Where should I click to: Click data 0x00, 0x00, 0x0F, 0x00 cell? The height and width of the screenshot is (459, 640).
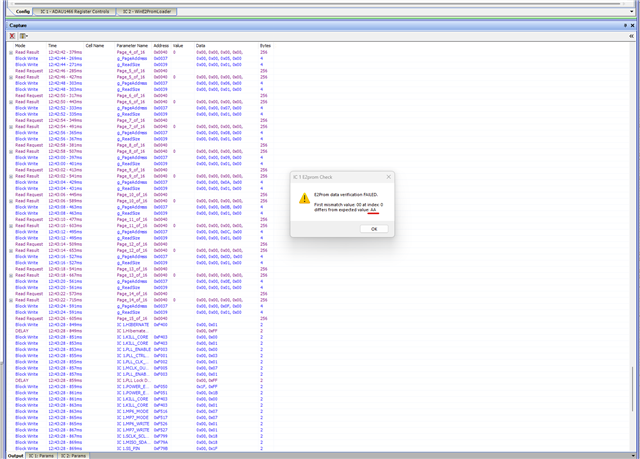pos(219,306)
